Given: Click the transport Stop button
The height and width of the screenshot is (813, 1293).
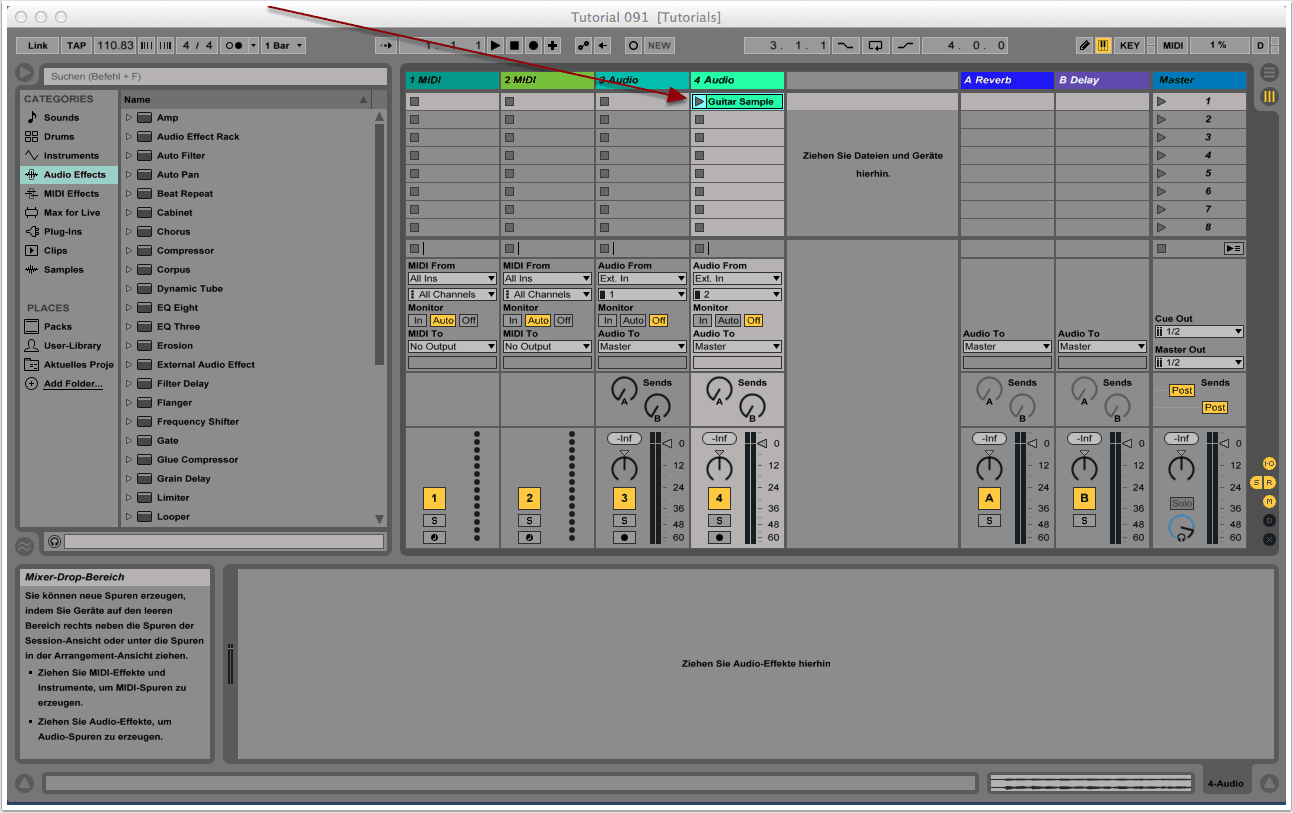Looking at the screenshot, I should [514, 45].
